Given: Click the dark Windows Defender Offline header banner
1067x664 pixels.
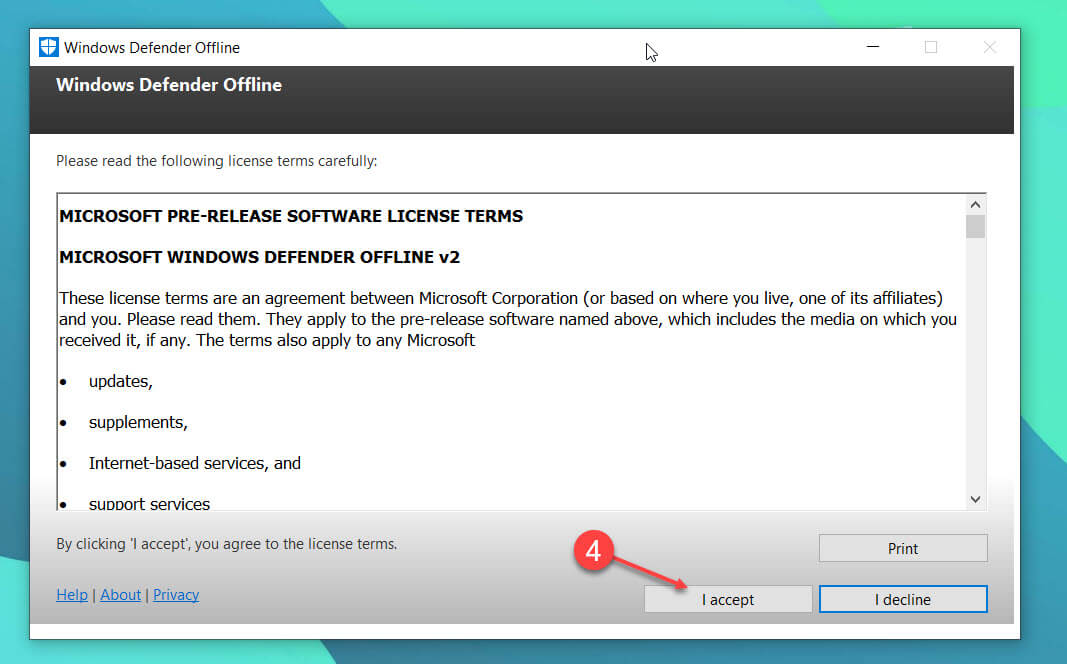Looking at the screenshot, I should pyautogui.click(x=520, y=100).
